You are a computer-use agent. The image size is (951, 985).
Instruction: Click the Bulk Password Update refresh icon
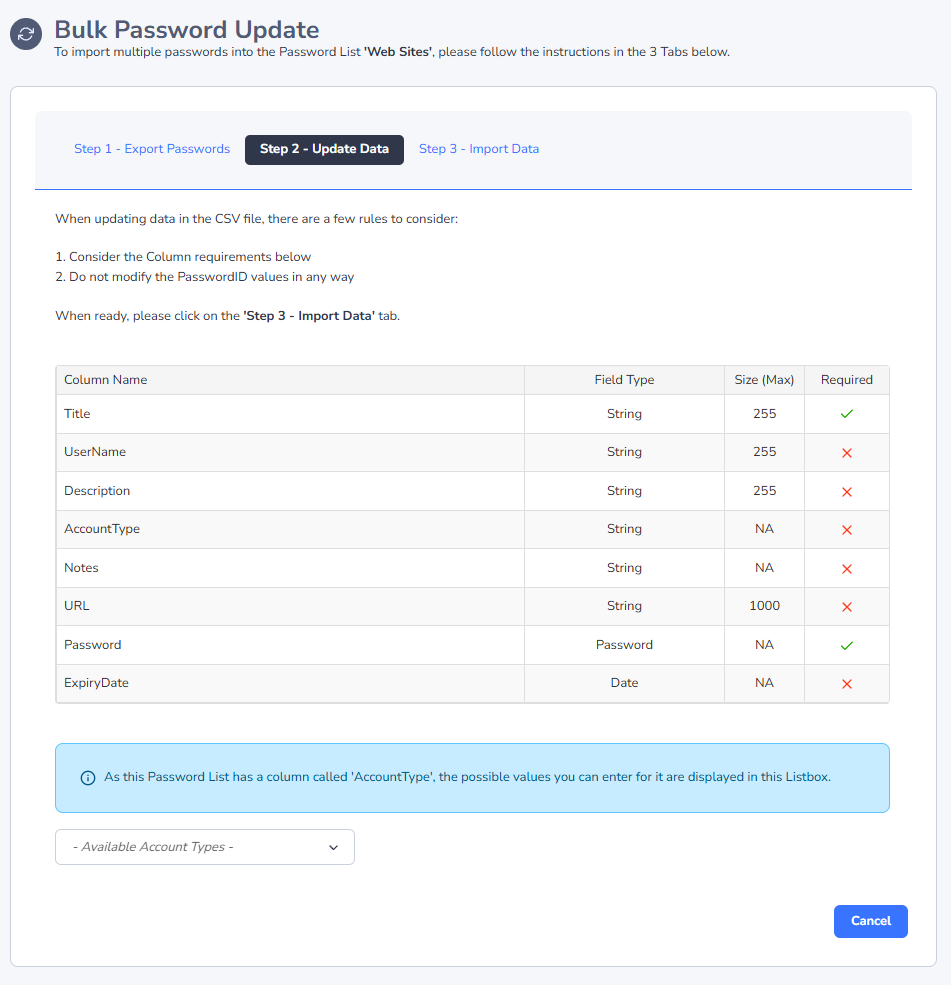click(x=26, y=33)
